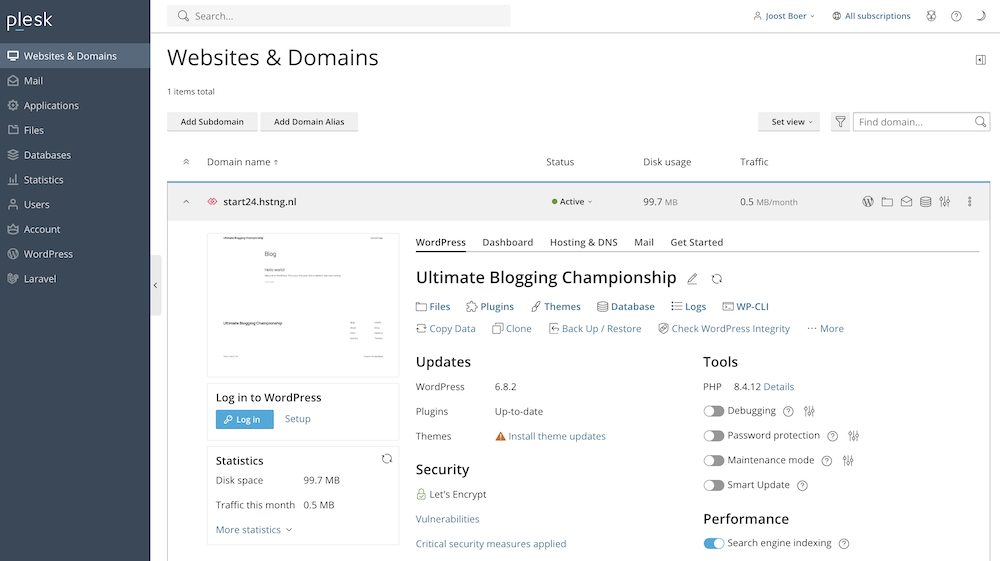The height and width of the screenshot is (561, 1000).
Task: Open databases icon in domain row
Action: [x=925, y=201]
